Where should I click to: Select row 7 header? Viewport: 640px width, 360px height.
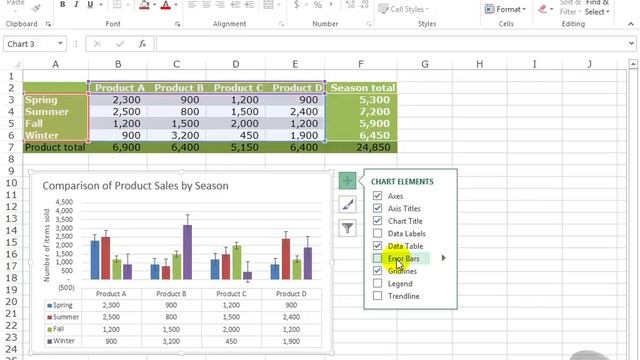coord(11,147)
